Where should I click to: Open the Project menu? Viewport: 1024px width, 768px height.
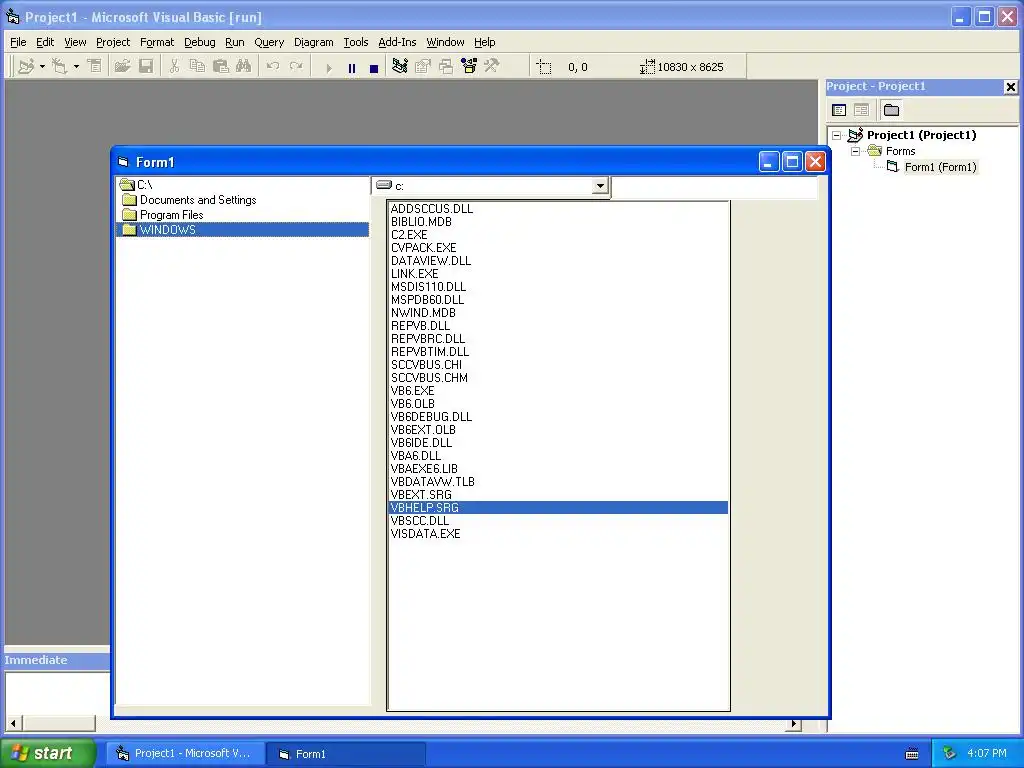tap(113, 42)
